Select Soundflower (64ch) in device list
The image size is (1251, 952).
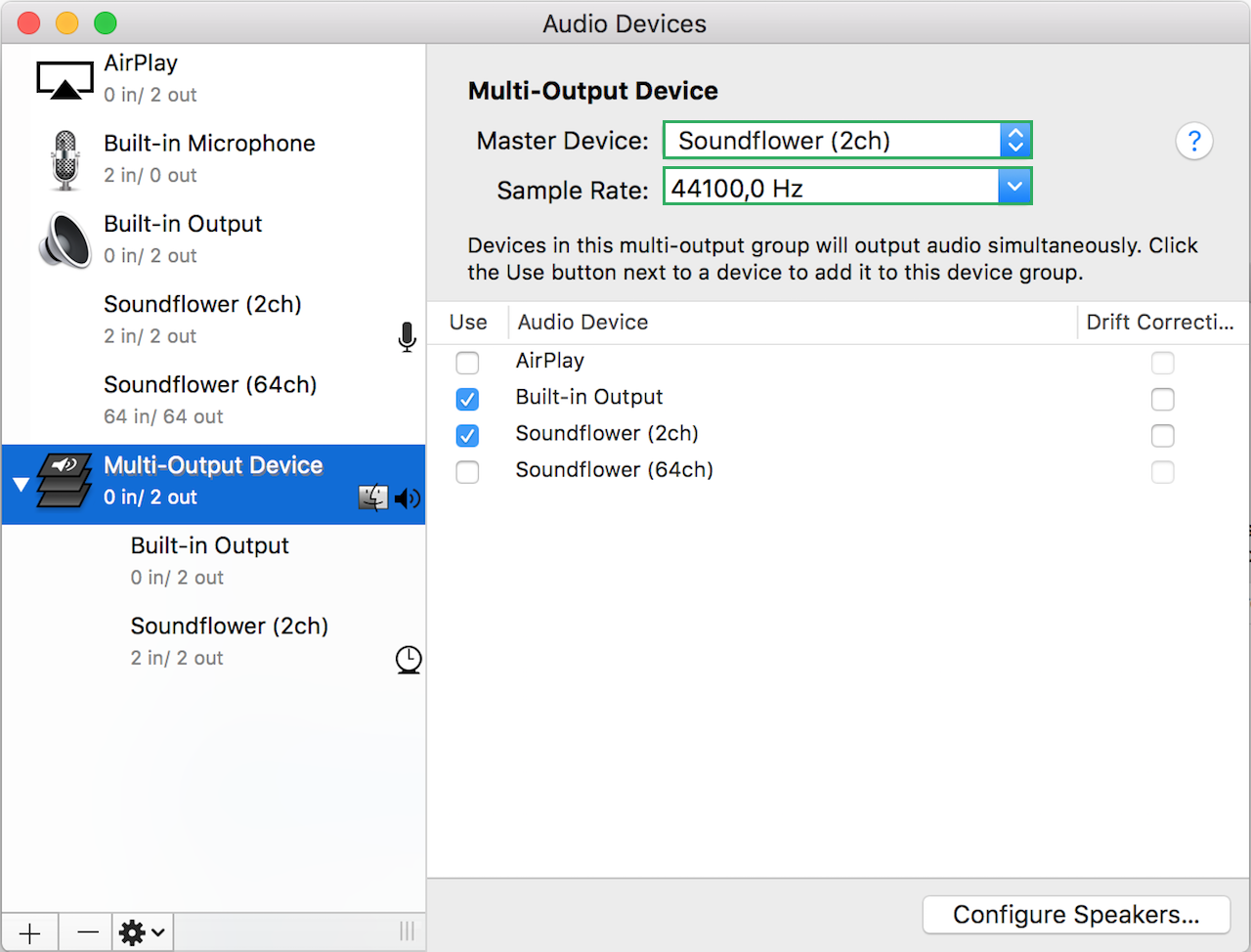pos(210,400)
